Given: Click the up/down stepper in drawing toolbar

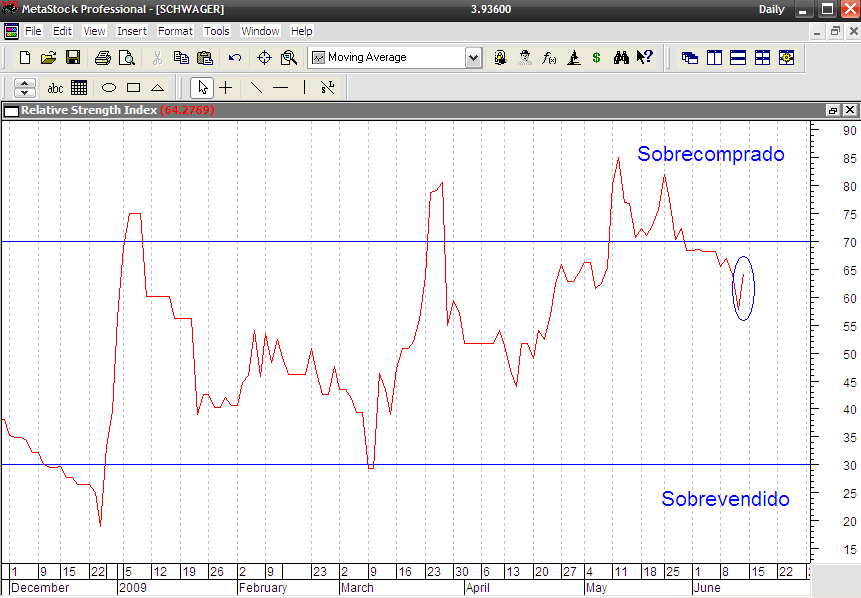Looking at the screenshot, I should 25,88.
